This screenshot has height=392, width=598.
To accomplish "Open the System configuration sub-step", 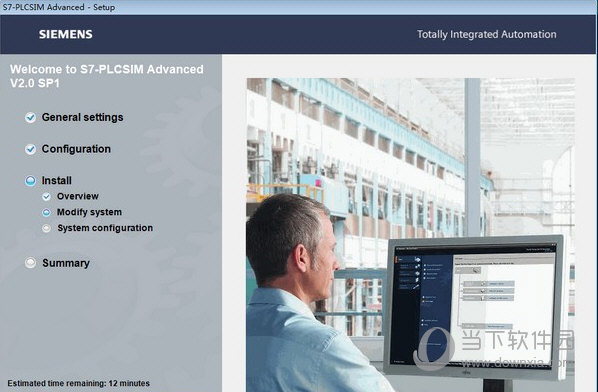I will point(105,228).
